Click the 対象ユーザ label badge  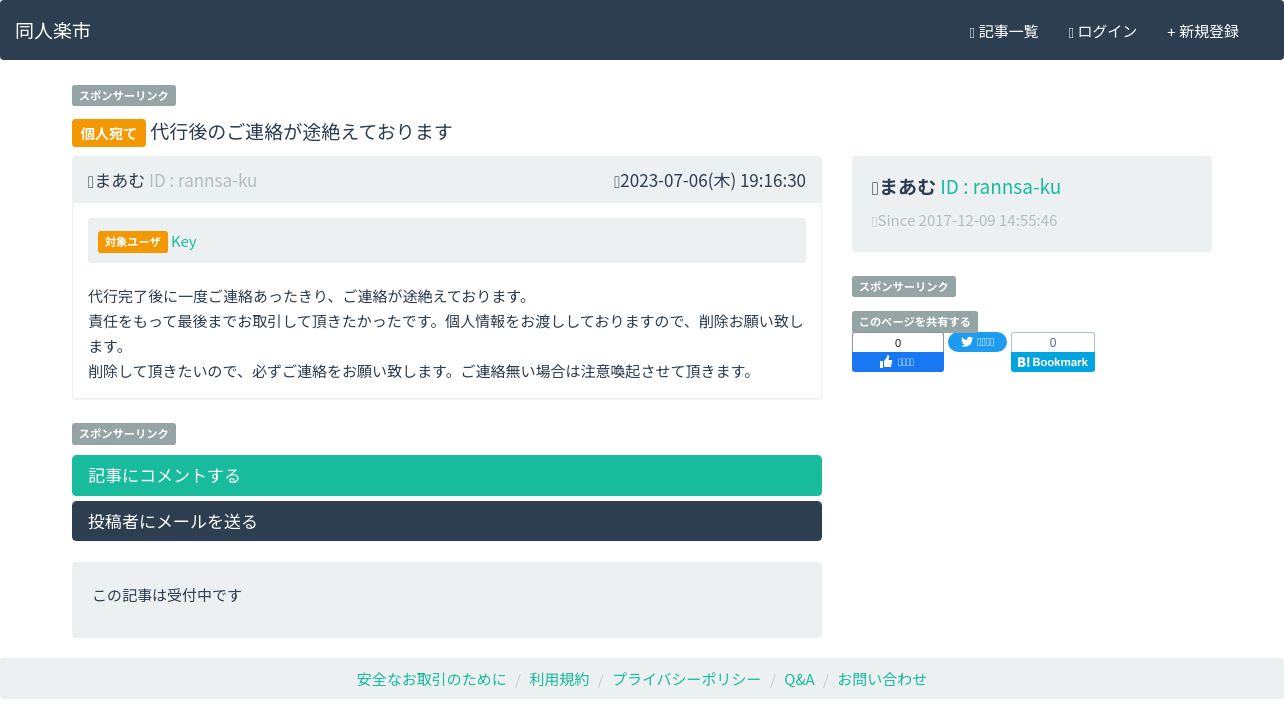click(133, 242)
